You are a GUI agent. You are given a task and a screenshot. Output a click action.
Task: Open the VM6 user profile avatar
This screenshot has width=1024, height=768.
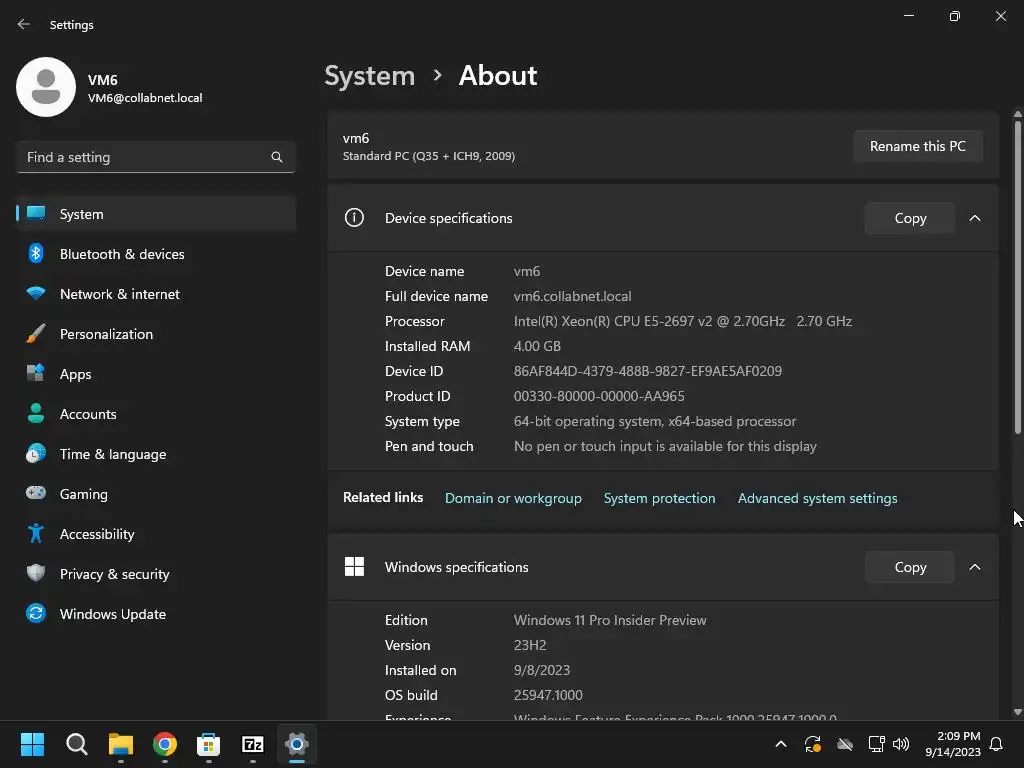click(46, 87)
